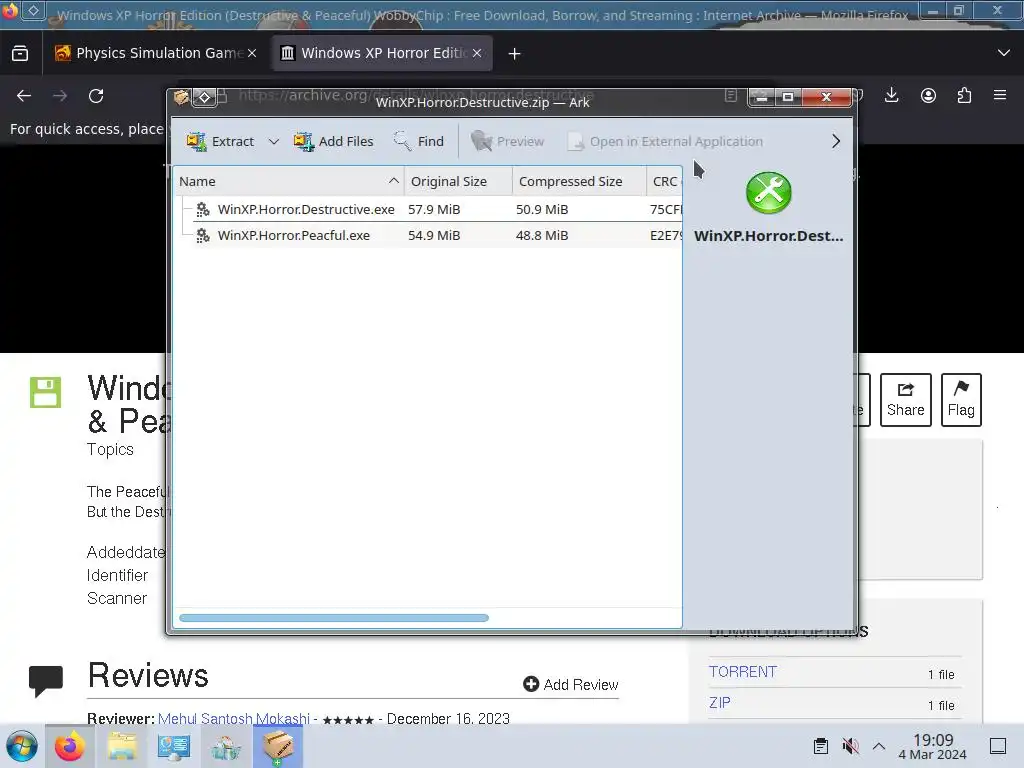This screenshot has width=1024, height=768.
Task: Sort by Compressed Size column
Action: click(579, 182)
